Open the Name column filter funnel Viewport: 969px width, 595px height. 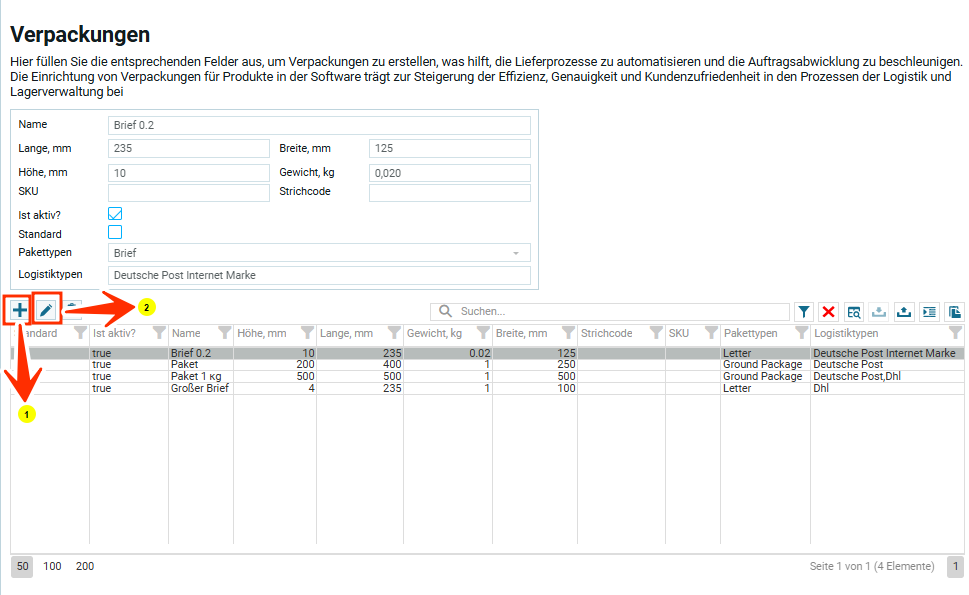[224, 333]
